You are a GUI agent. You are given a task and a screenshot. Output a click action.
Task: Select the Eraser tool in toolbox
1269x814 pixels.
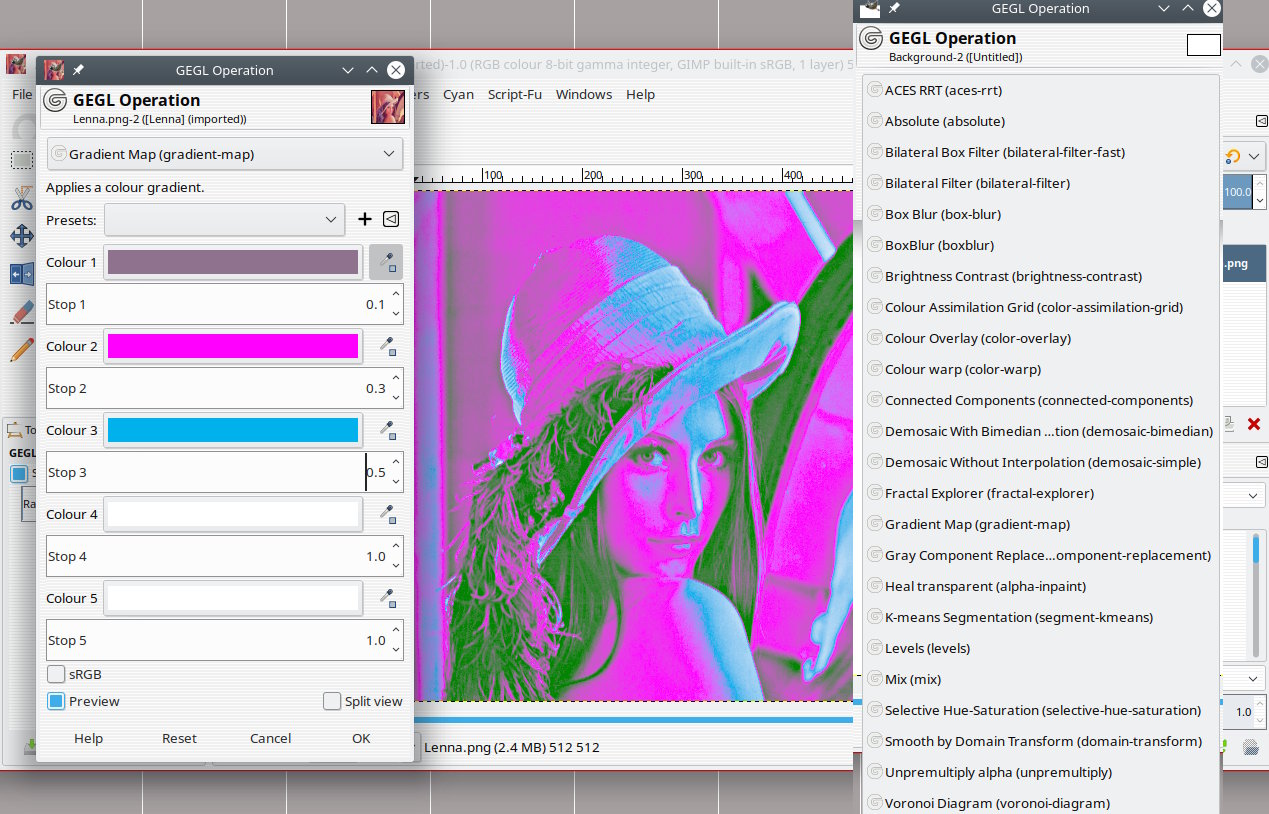21,312
